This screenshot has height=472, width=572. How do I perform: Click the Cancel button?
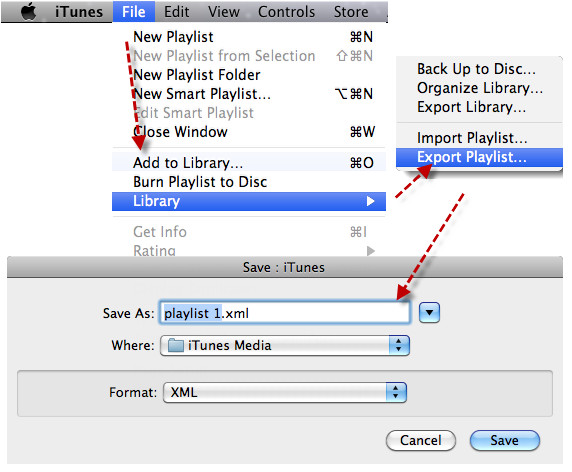click(421, 440)
